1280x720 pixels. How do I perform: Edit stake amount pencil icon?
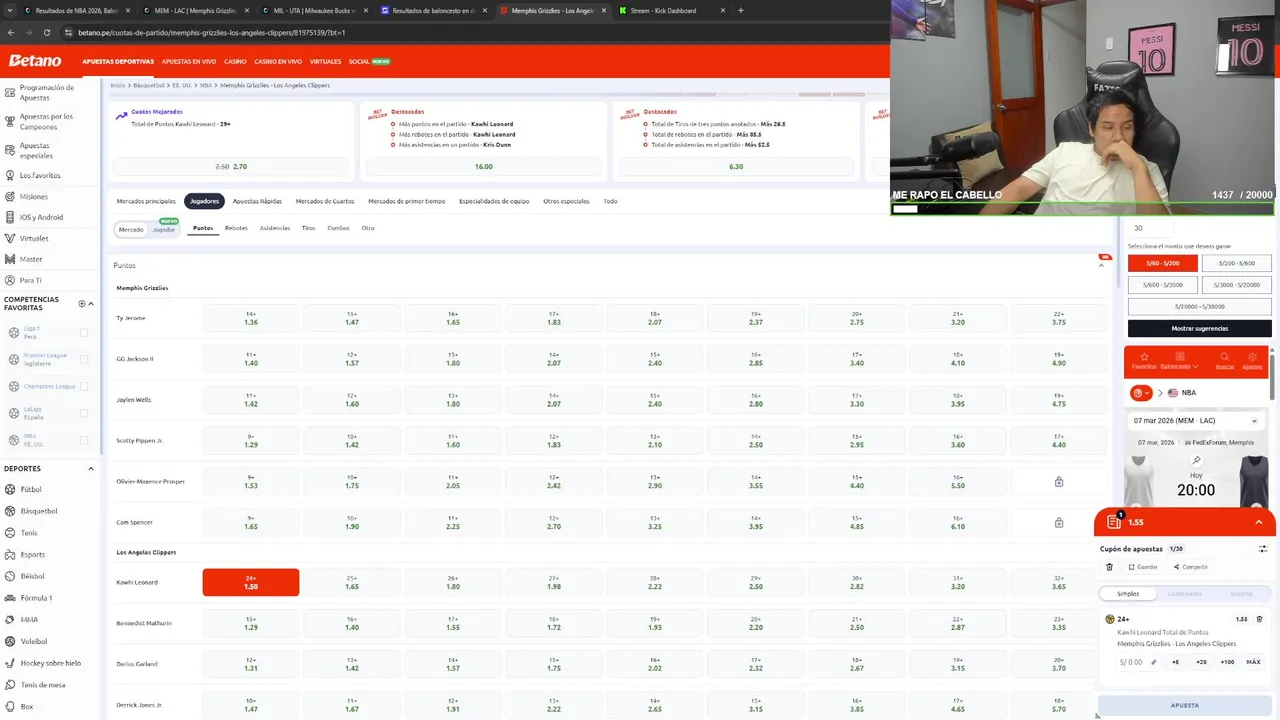(x=1153, y=662)
